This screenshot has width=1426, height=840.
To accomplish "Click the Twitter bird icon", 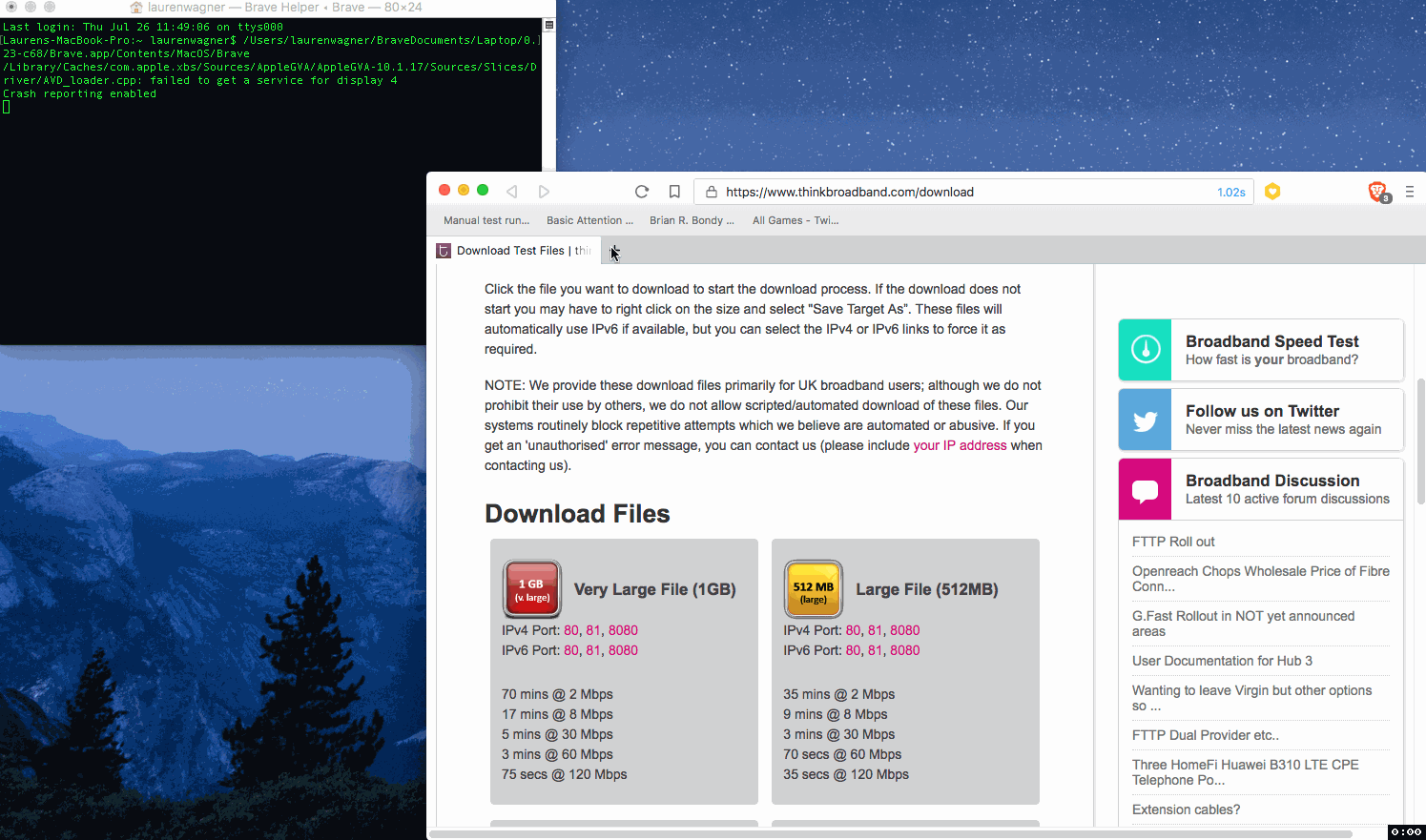I will click(1146, 420).
